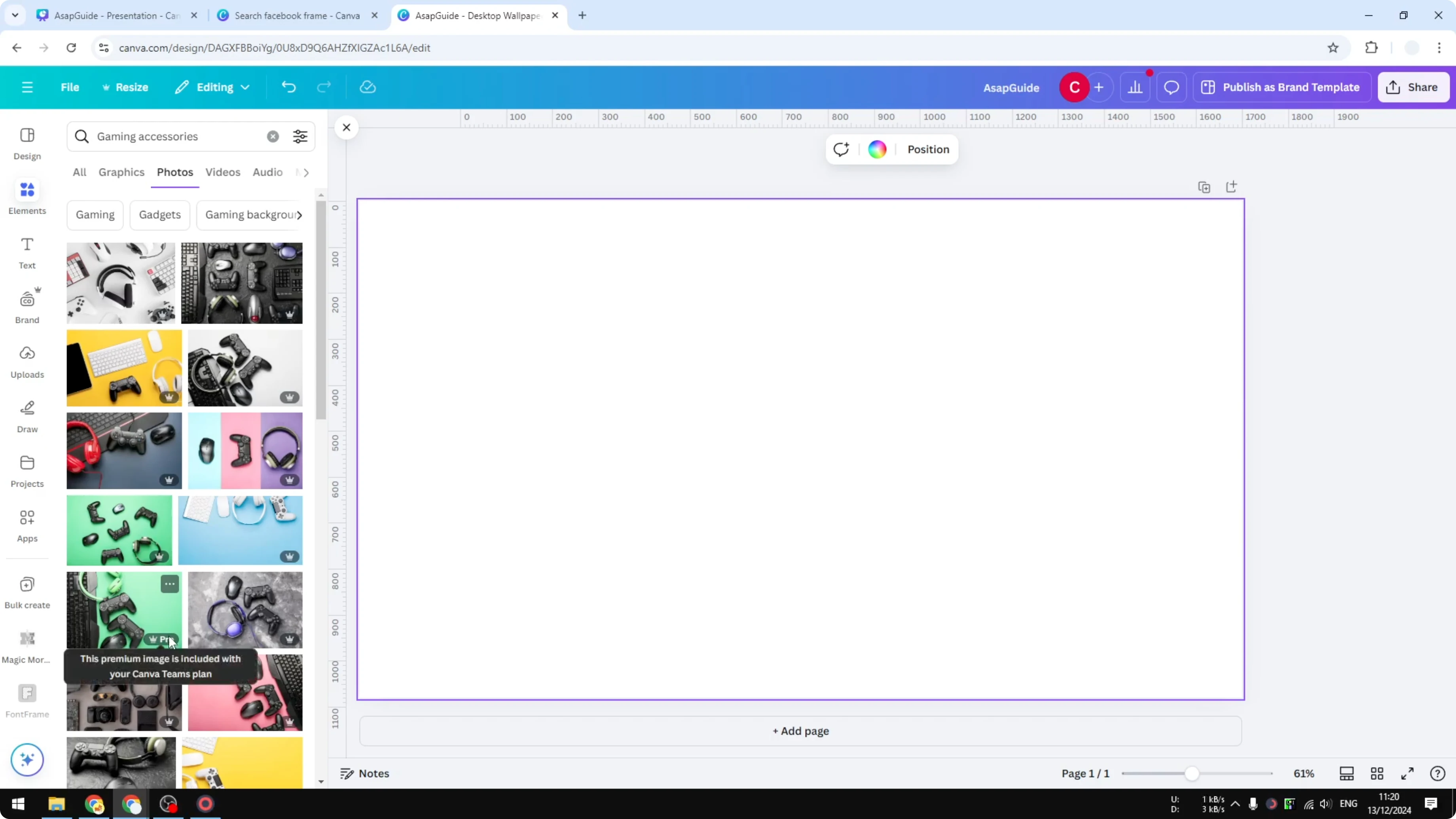
Task: Click the Share button
Action: [x=1413, y=87]
